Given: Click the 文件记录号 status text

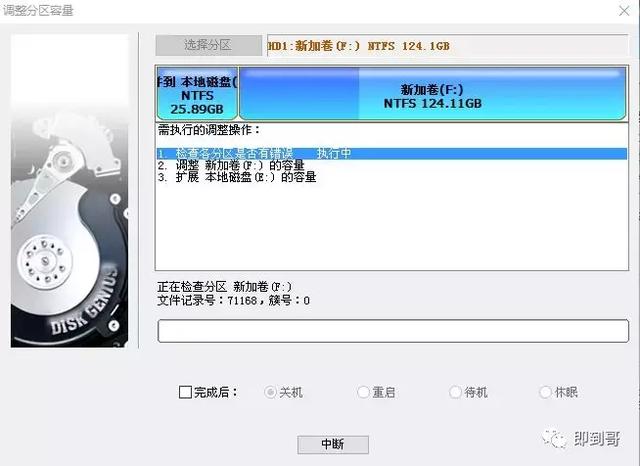Looking at the screenshot, I should click(233, 301).
